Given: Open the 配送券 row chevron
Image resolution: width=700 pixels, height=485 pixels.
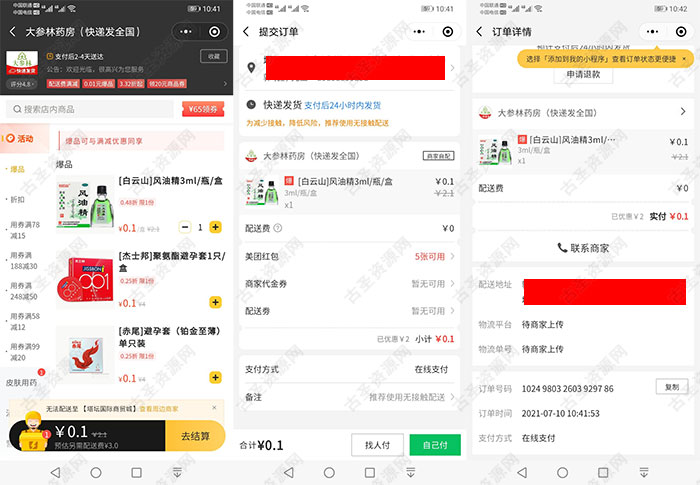Looking at the screenshot, I should (x=452, y=311).
